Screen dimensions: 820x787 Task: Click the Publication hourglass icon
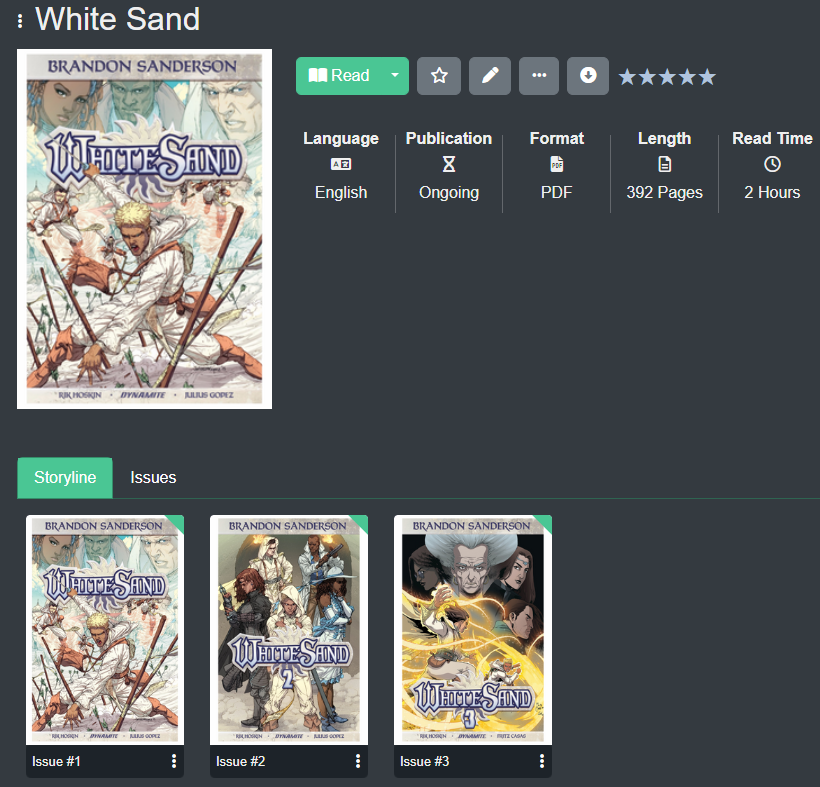(449, 164)
